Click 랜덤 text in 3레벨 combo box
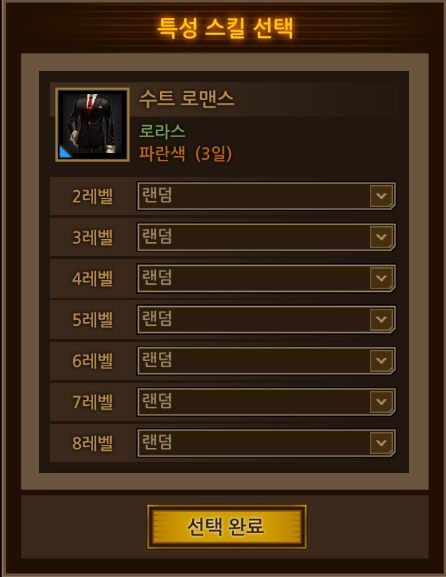The height and width of the screenshot is (577, 446). pos(157,236)
